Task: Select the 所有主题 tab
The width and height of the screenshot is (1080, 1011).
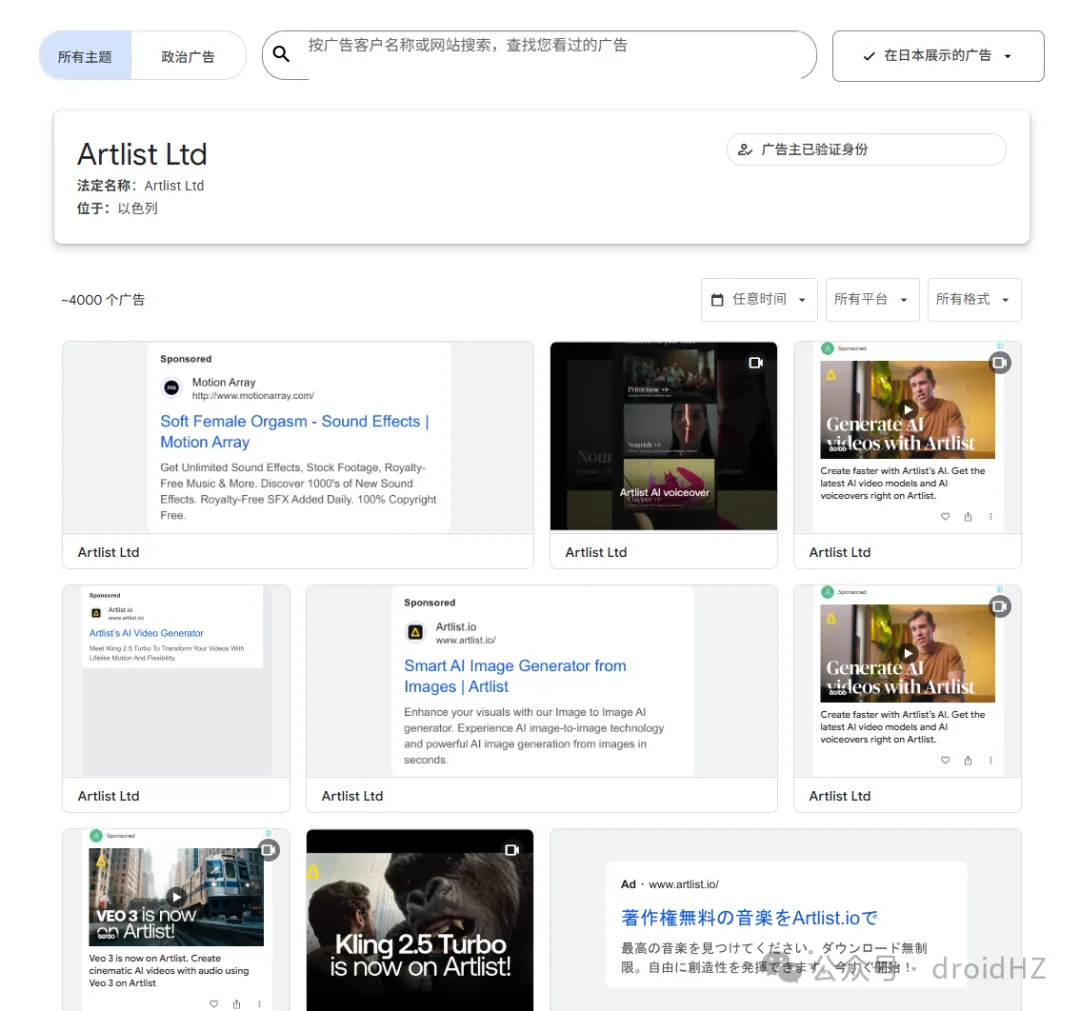Action: point(87,56)
